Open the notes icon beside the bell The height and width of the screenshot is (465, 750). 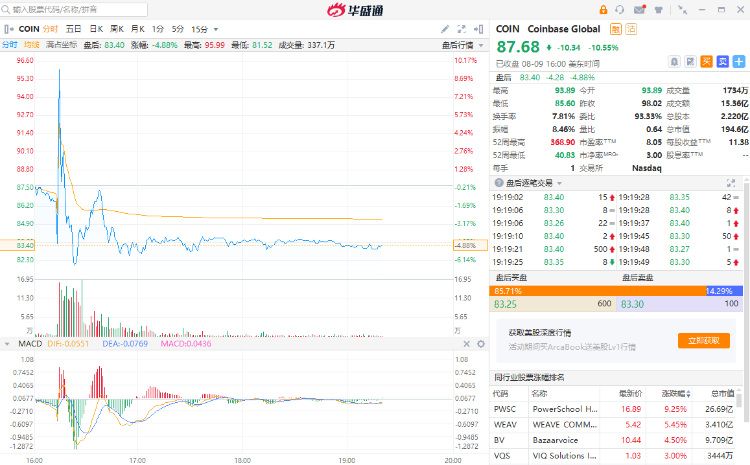pyautogui.click(x=690, y=61)
